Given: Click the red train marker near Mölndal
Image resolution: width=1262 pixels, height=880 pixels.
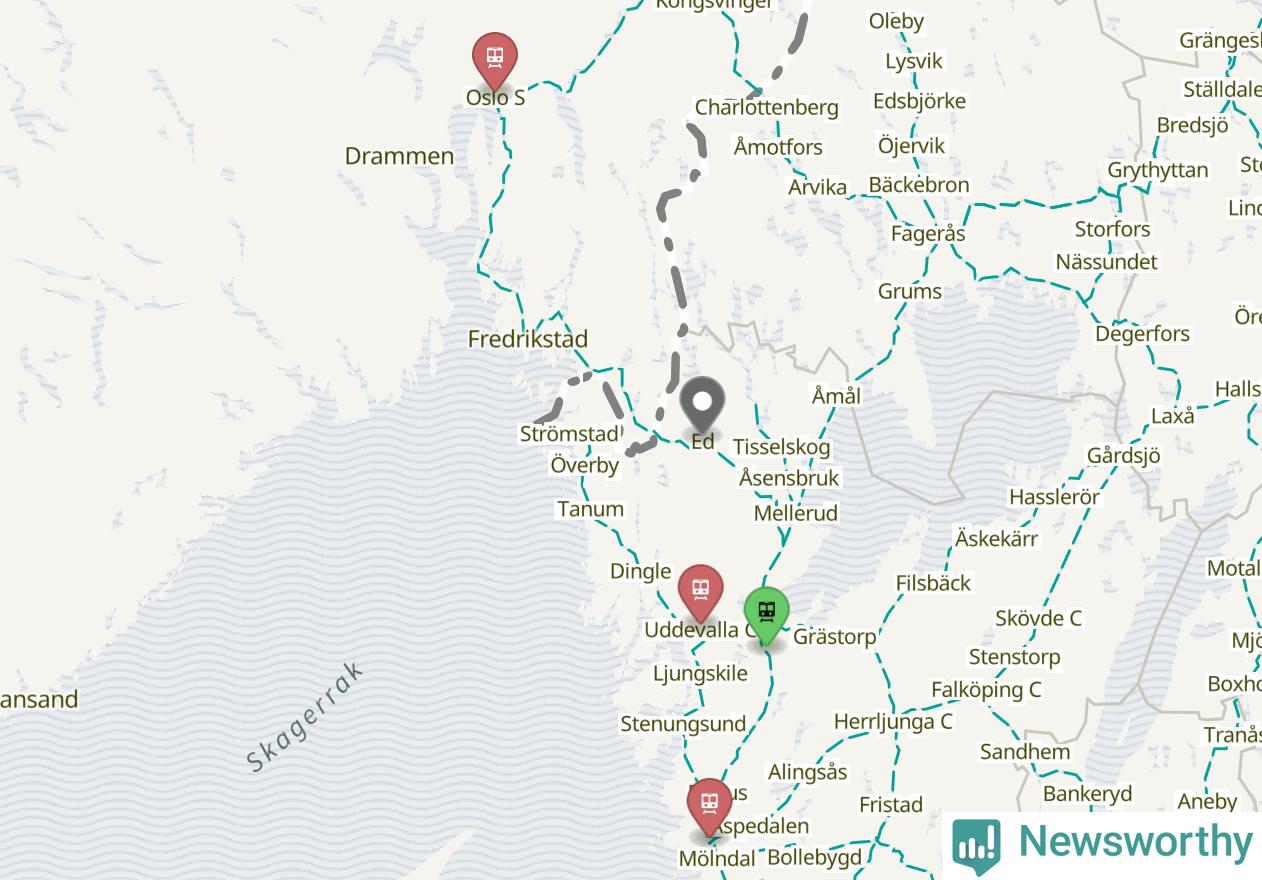Looking at the screenshot, I should pos(710,806).
